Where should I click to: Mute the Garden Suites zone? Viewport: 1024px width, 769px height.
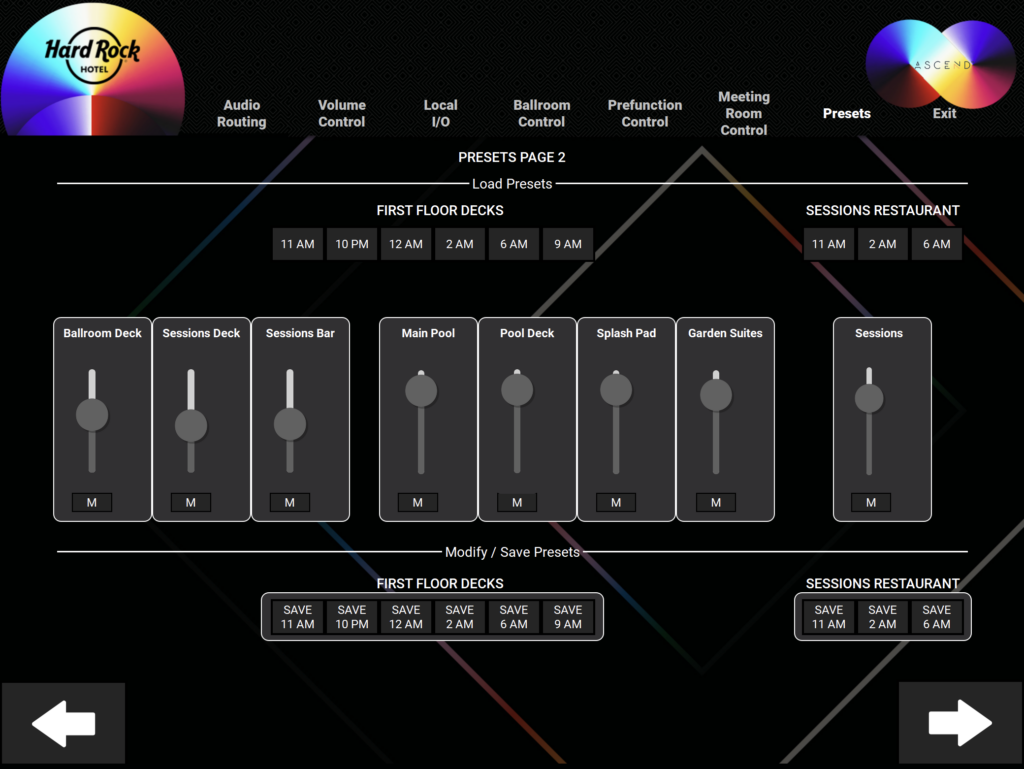click(715, 502)
